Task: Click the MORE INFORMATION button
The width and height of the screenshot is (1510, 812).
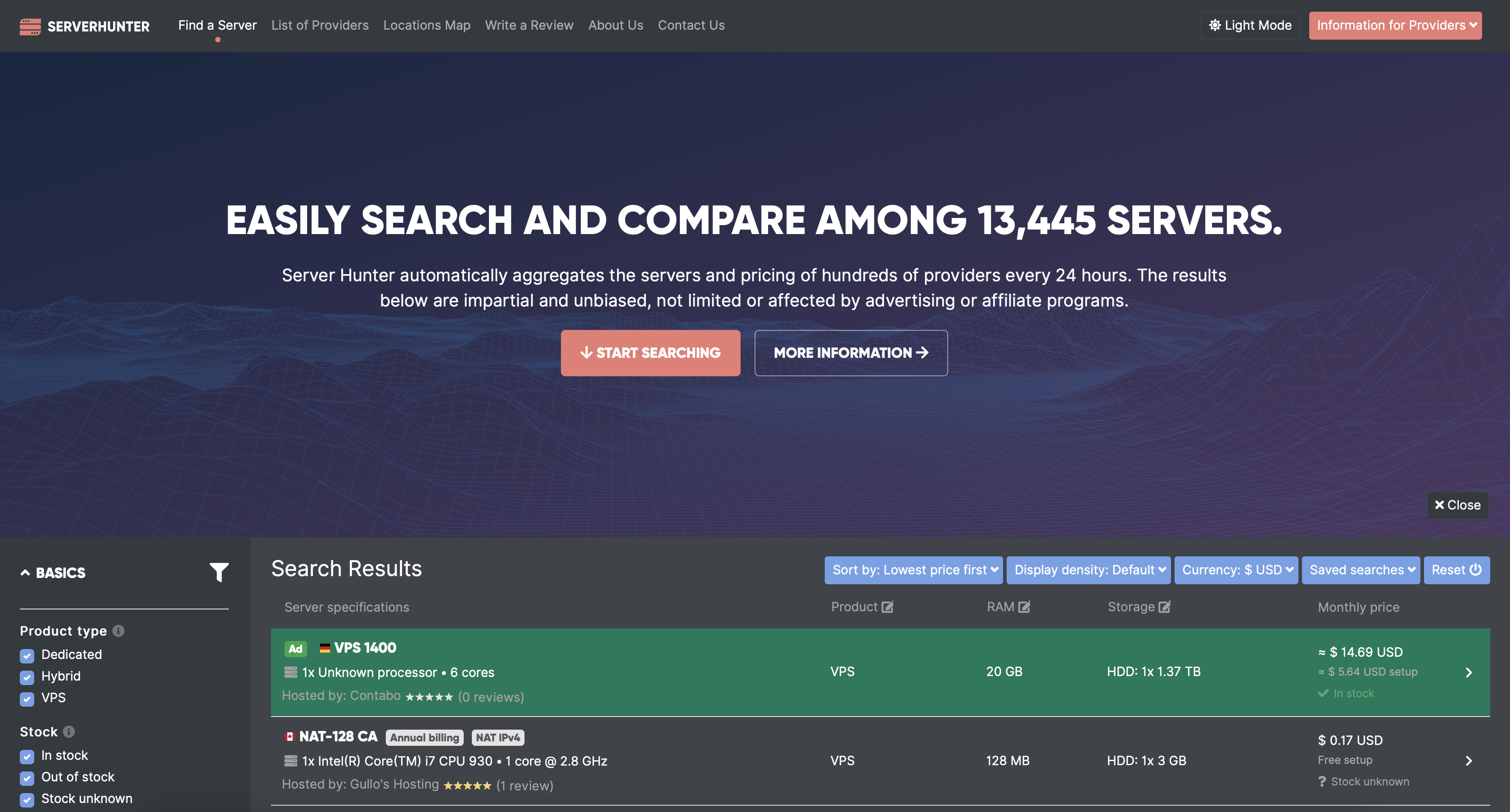Action: click(850, 353)
